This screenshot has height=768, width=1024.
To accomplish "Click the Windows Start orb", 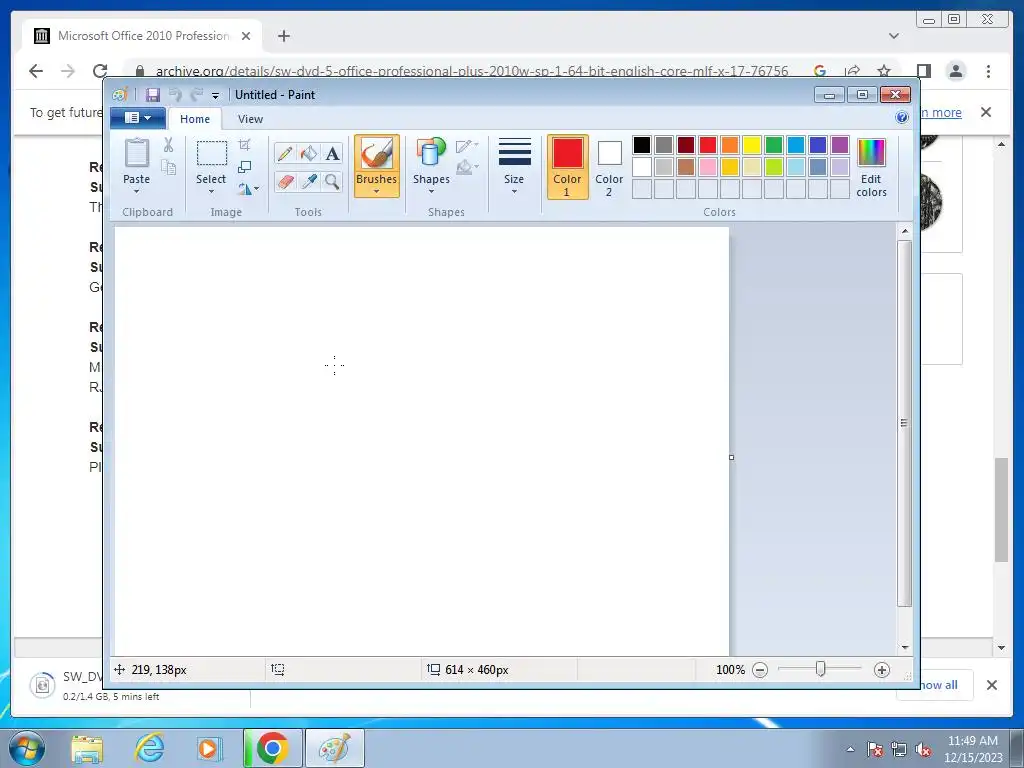I will 27,748.
